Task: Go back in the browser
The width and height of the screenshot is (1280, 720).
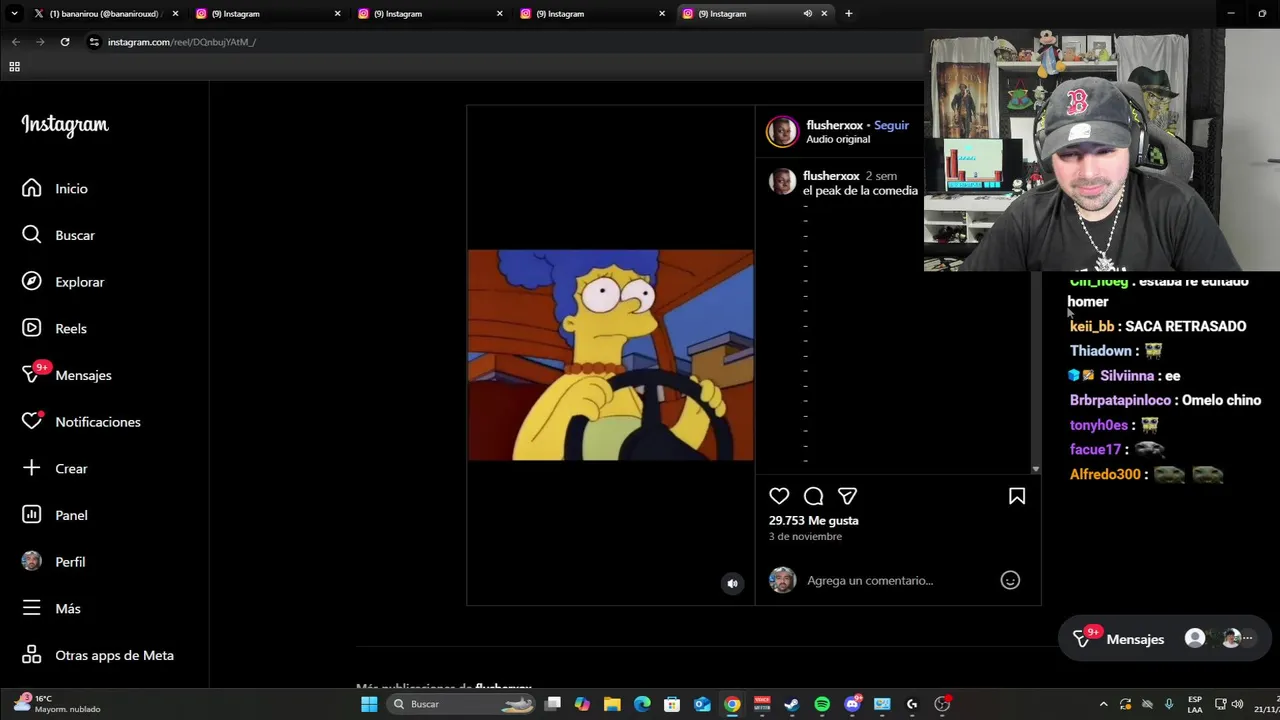Action: click(16, 42)
